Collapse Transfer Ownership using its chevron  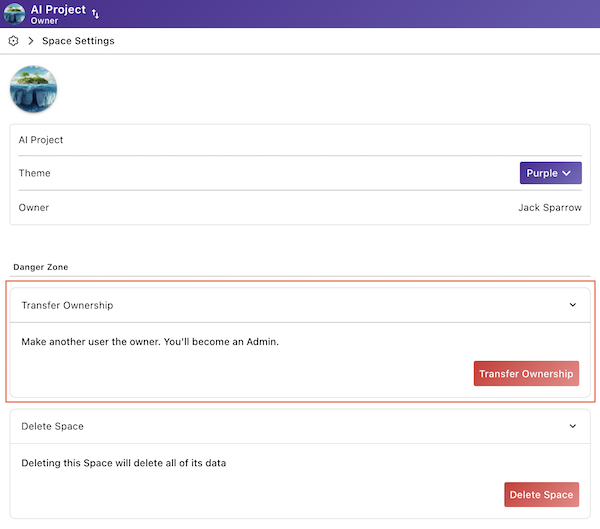pos(573,305)
